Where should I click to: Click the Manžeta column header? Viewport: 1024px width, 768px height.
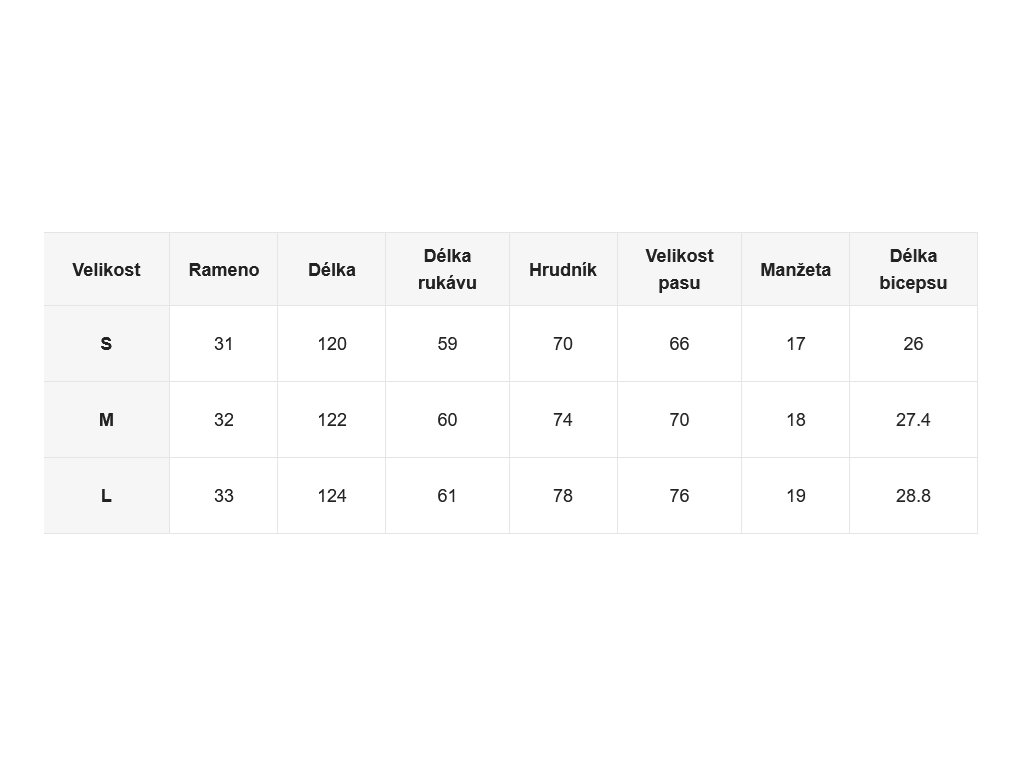795,269
